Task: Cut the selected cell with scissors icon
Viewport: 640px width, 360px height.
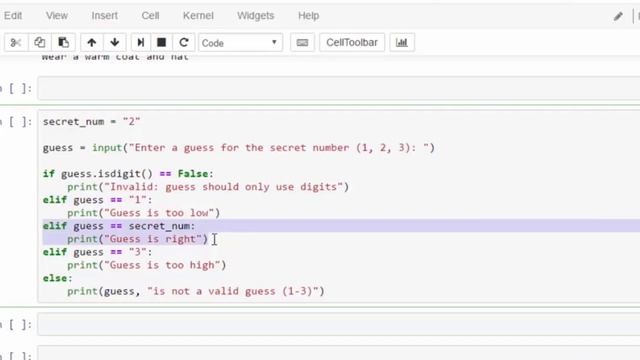Action: [x=16, y=42]
